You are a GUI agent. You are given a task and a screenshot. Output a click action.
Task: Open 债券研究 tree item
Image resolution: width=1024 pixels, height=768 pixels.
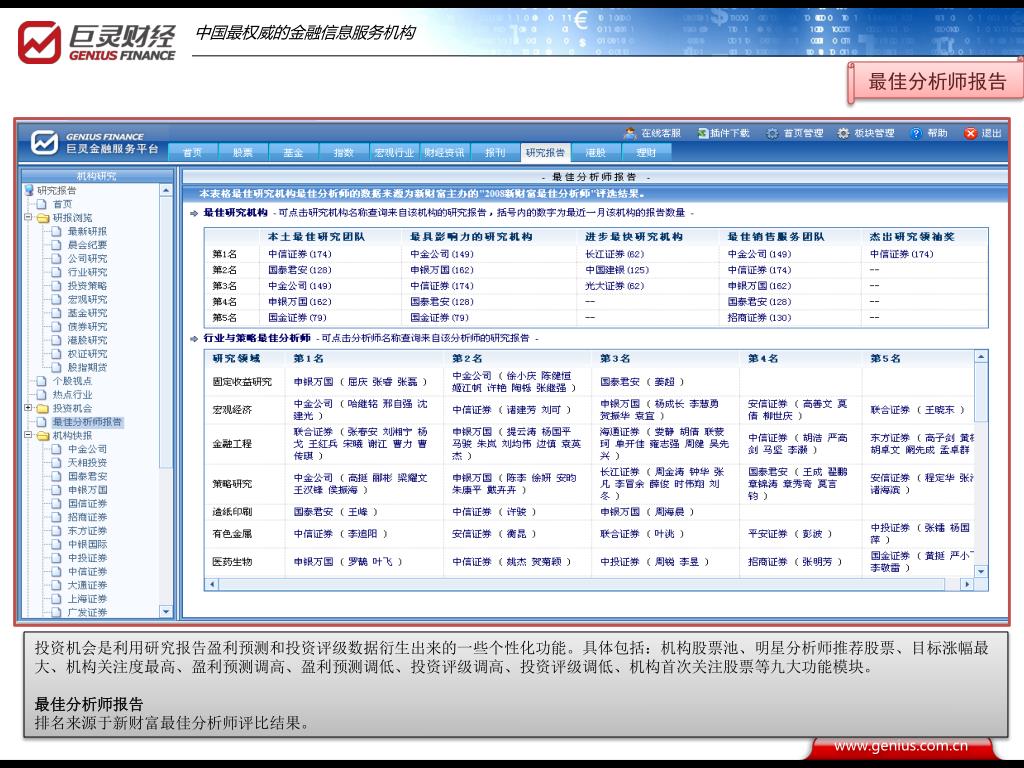(x=88, y=327)
